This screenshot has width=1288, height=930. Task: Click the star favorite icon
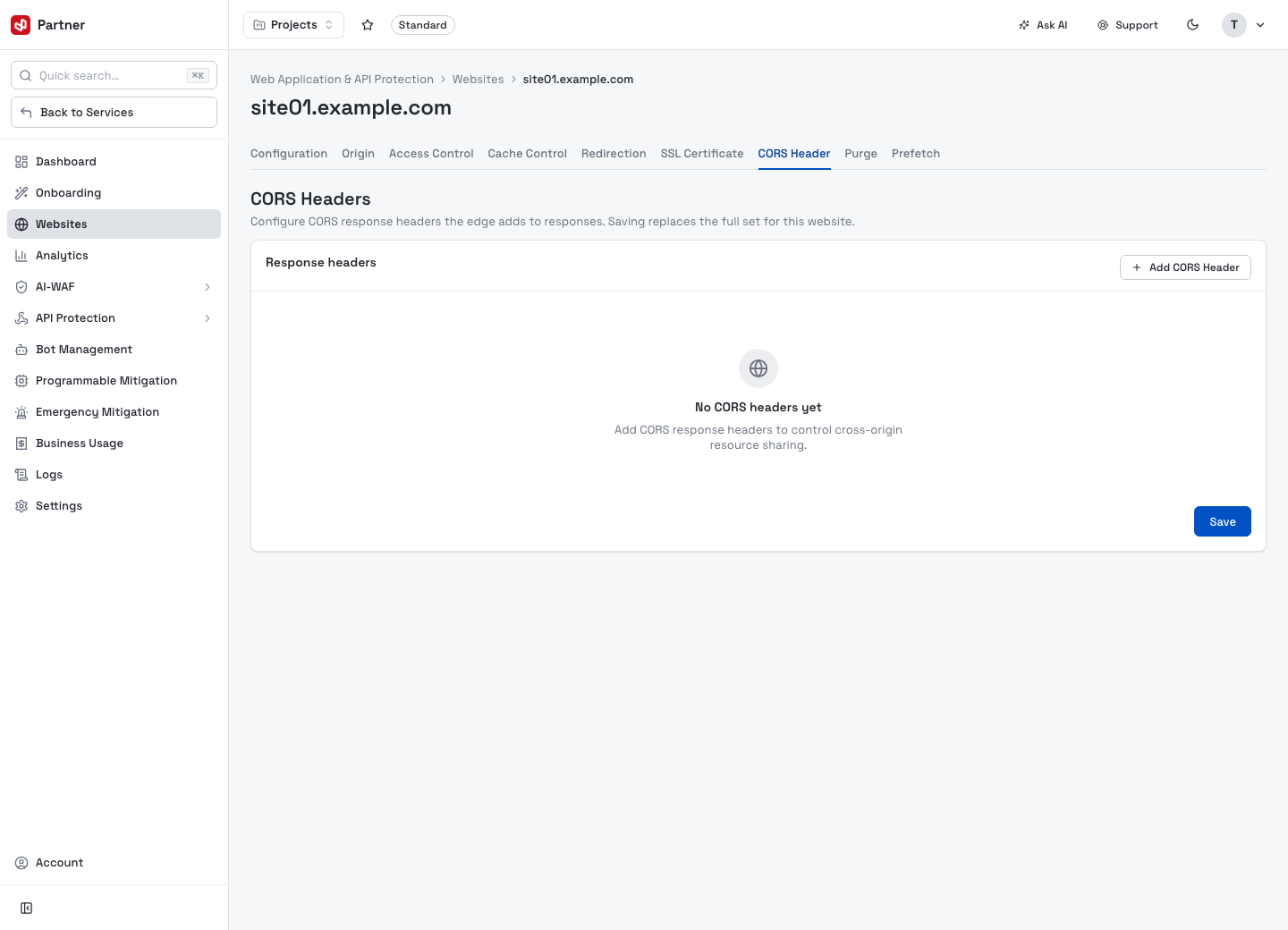368,25
